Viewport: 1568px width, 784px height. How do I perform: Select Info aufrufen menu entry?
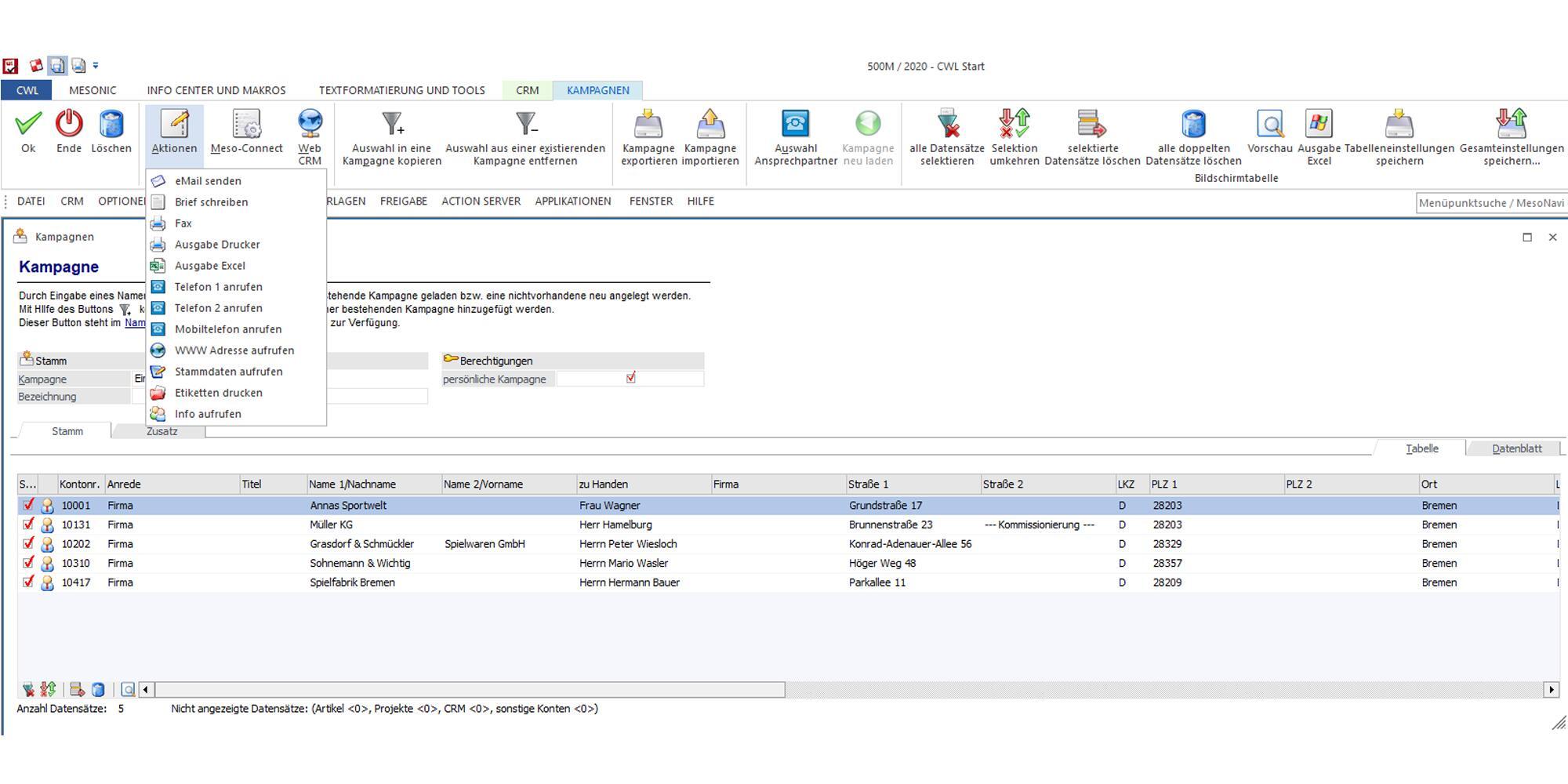[x=236, y=414]
